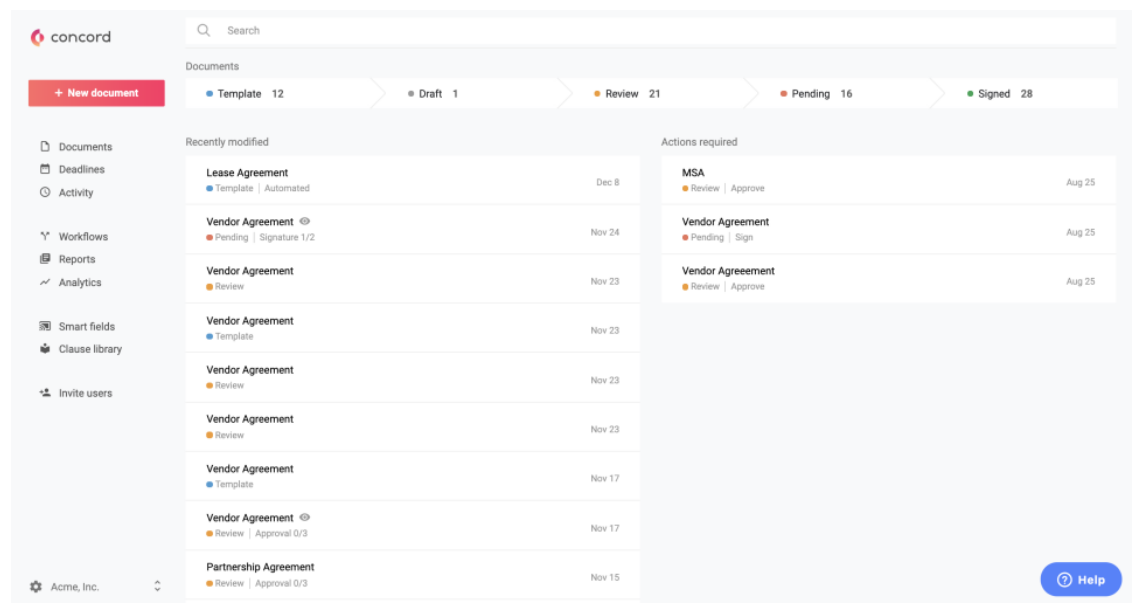The width and height of the screenshot is (1141, 613).
Task: Click the concord logo icon
Action: tap(37, 36)
